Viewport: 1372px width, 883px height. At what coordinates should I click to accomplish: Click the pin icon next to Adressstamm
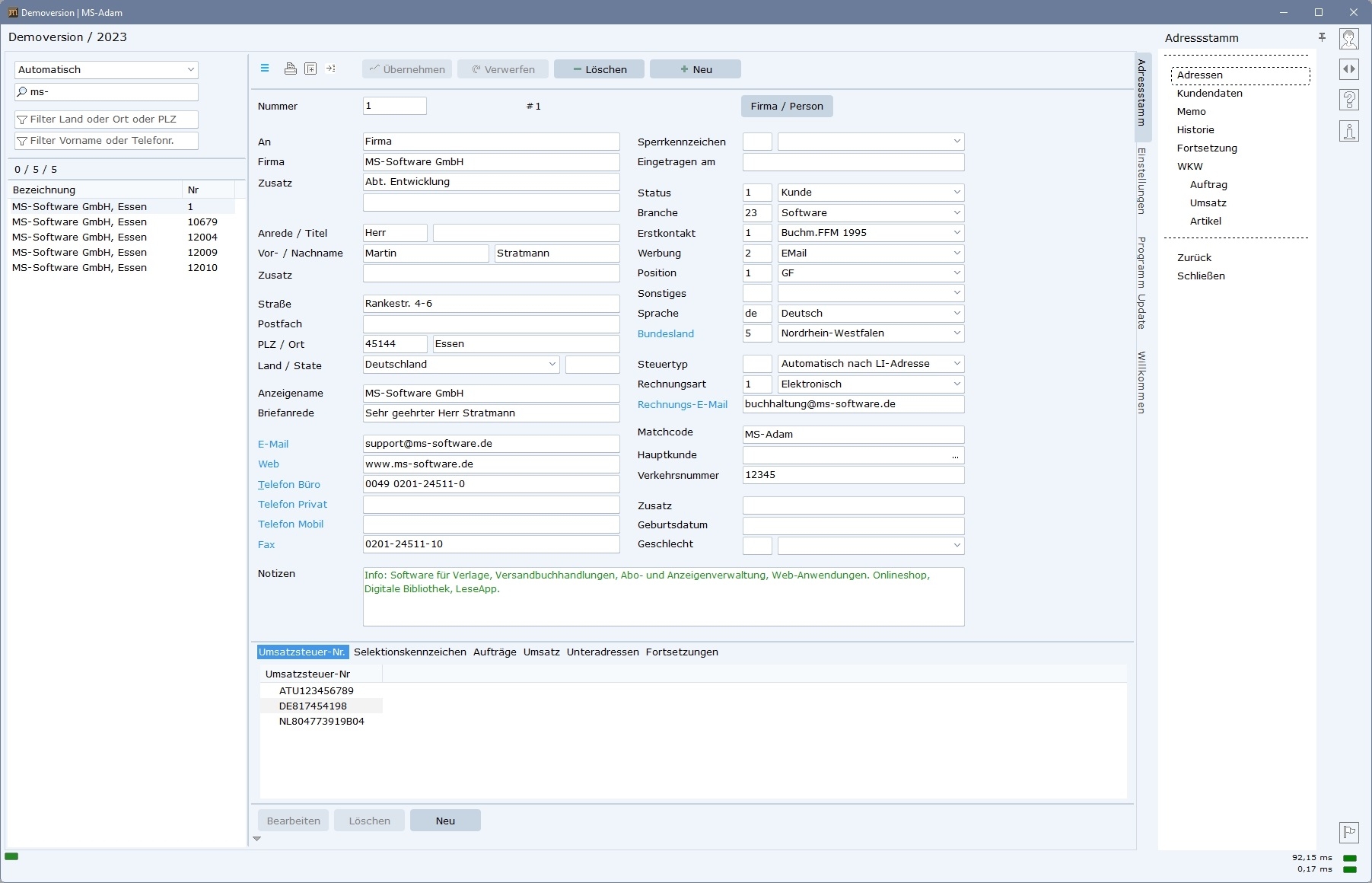[1322, 37]
